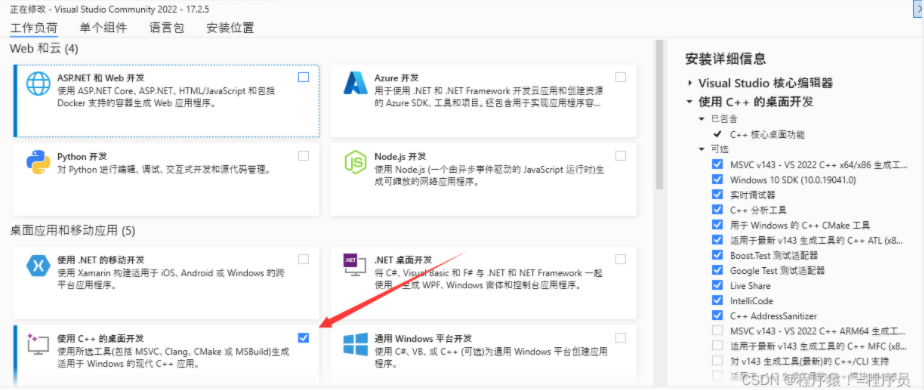Enable the Python development workload checkbox
This screenshot has height=390, width=924.
(x=303, y=156)
